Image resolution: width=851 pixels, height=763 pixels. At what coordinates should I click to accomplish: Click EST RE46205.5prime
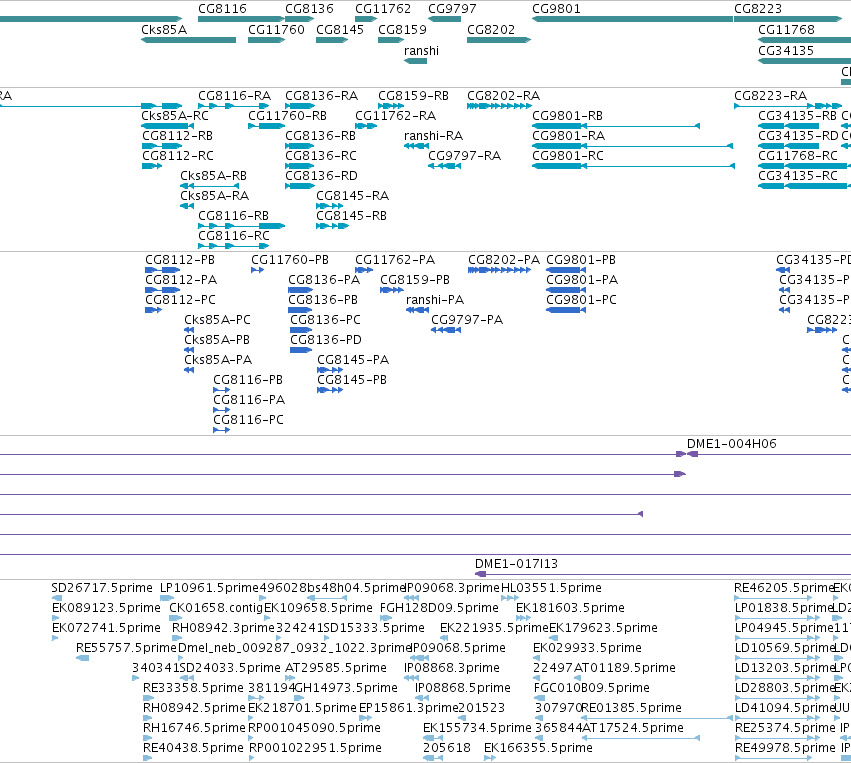coord(784,588)
